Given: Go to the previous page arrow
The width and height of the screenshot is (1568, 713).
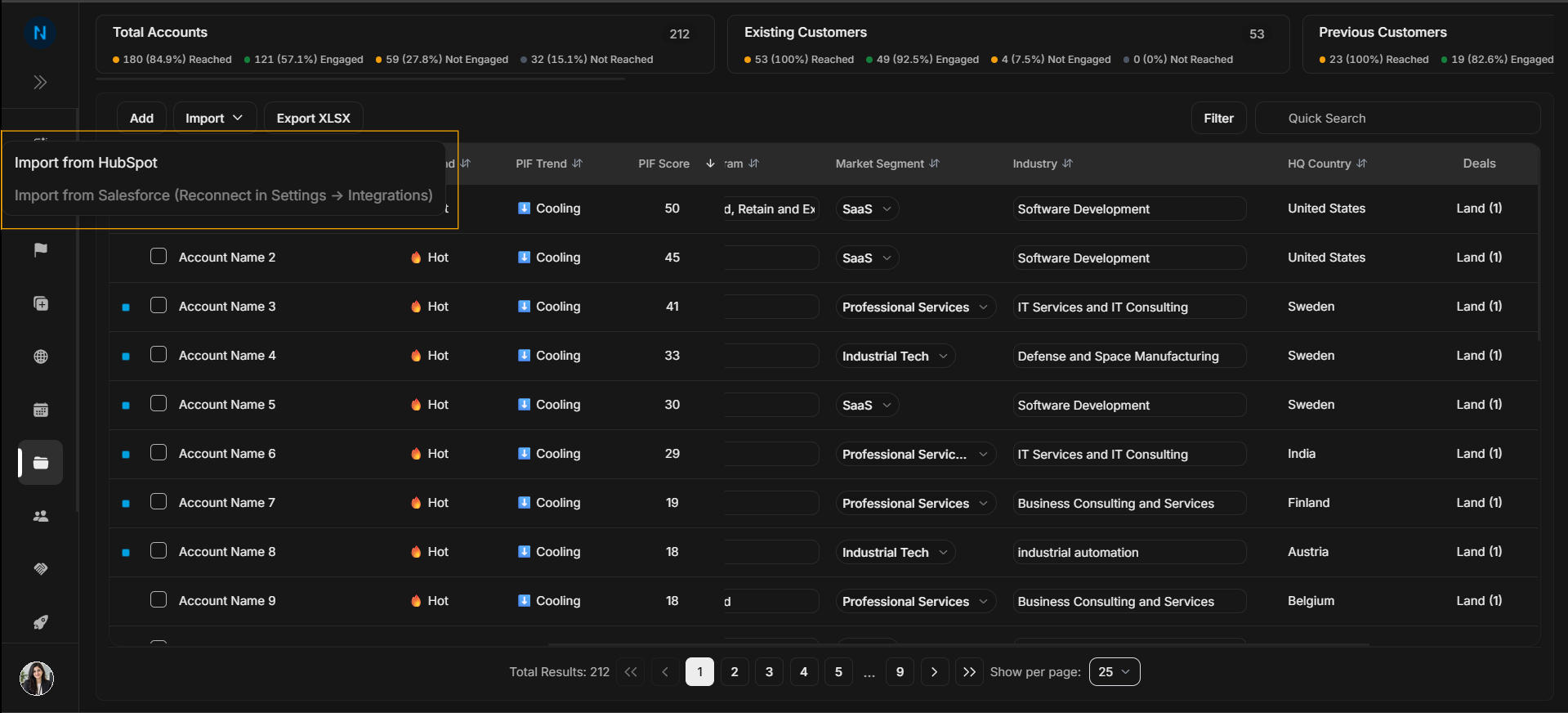Looking at the screenshot, I should pyautogui.click(x=665, y=672).
